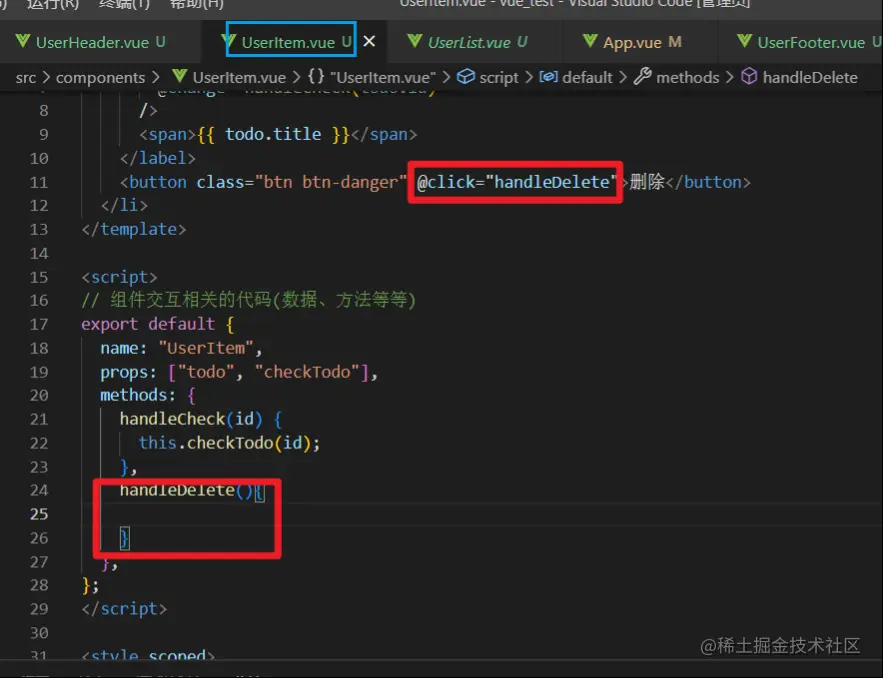The image size is (883, 678).
Task: Click line number 25 in the gutter
Action: pos(39,514)
